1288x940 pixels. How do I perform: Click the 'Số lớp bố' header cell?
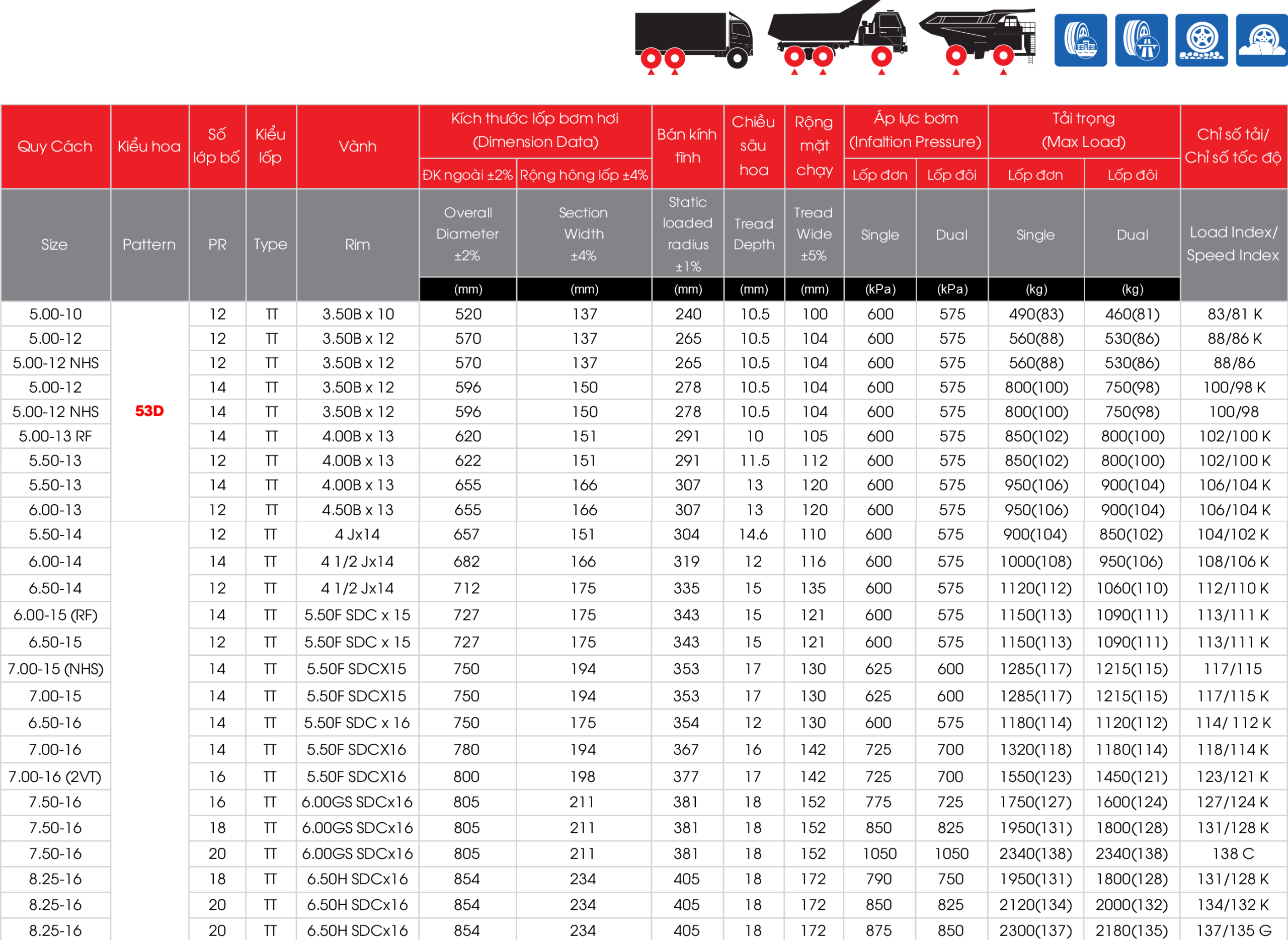pyautogui.click(x=217, y=146)
